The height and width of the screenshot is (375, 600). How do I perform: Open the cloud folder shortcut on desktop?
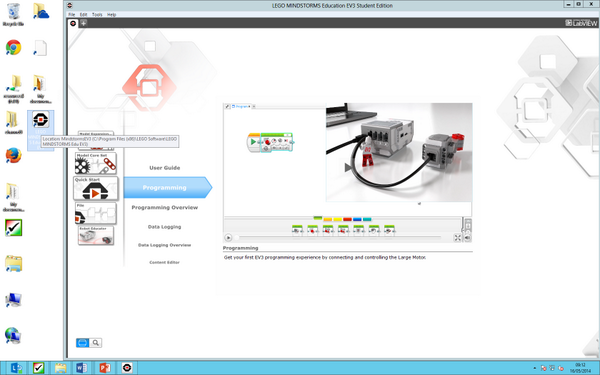40,11
